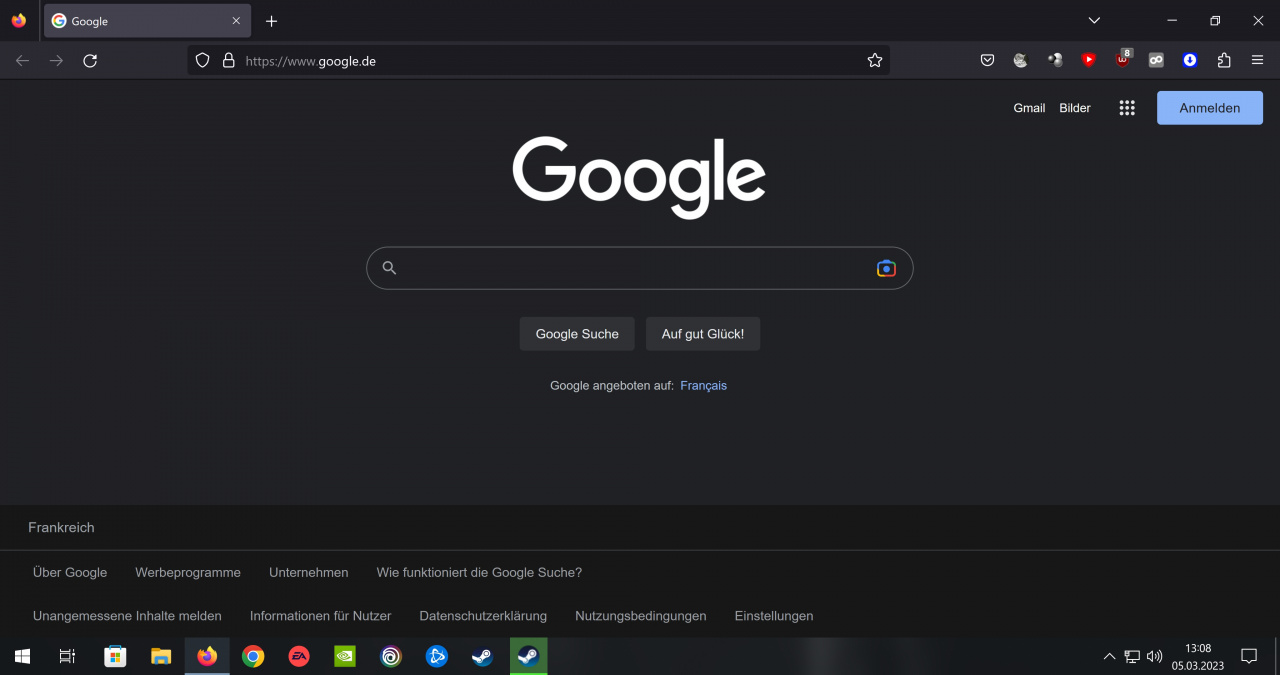This screenshot has height=675, width=1280.
Task: Launch Battle.net from taskbar
Action: [x=437, y=656]
